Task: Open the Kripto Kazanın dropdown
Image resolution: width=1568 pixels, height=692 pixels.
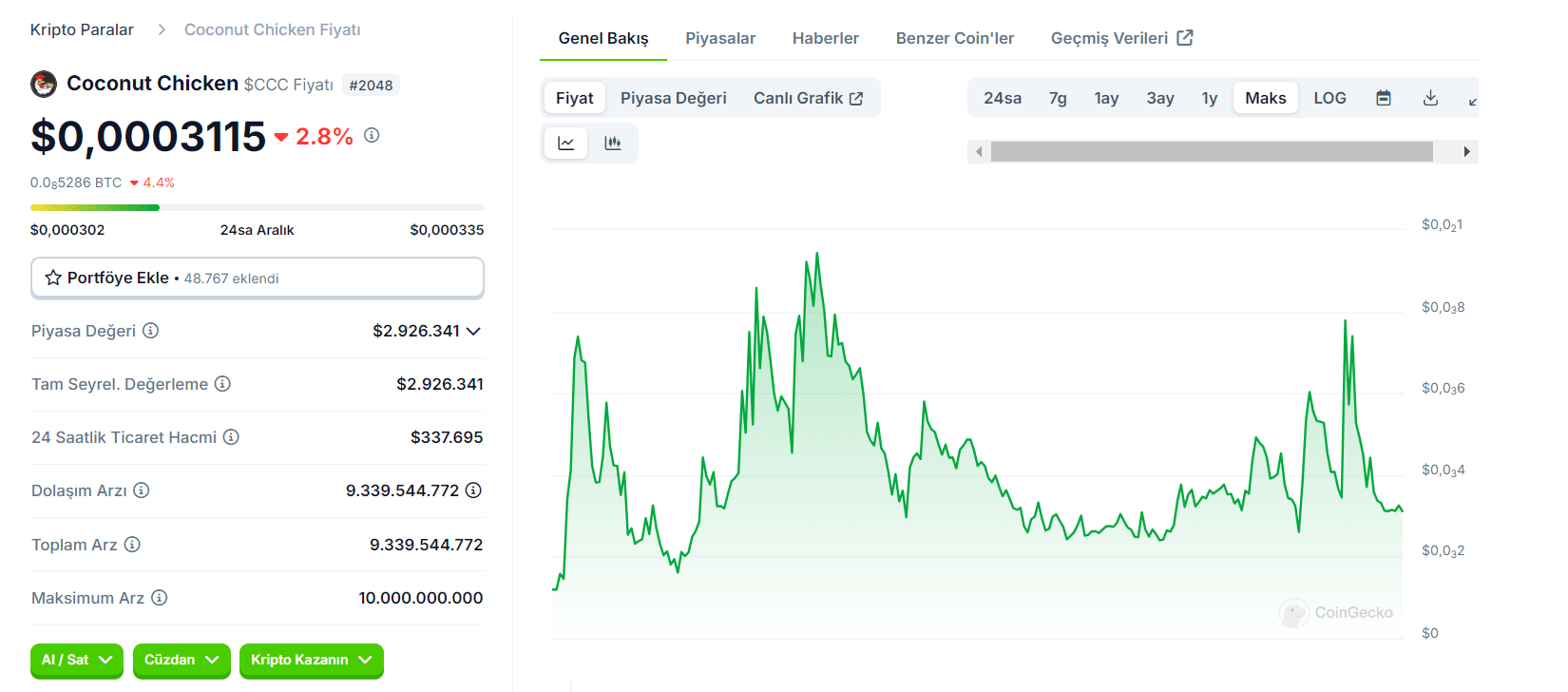Action: [312, 660]
